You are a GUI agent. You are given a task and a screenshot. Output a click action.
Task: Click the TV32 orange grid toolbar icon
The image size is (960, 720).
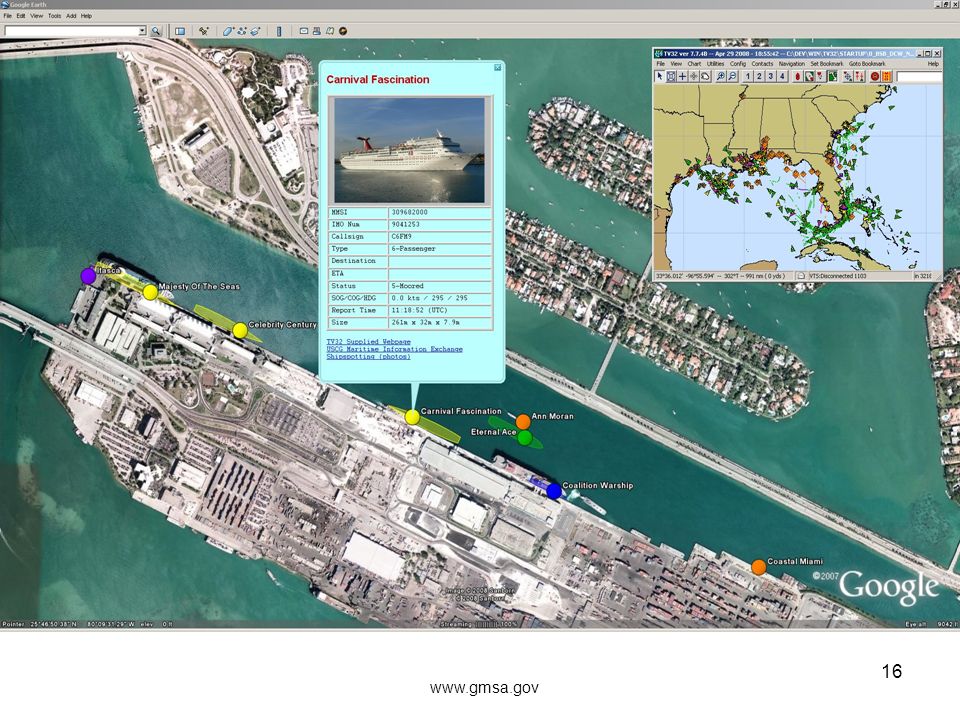[x=887, y=76]
